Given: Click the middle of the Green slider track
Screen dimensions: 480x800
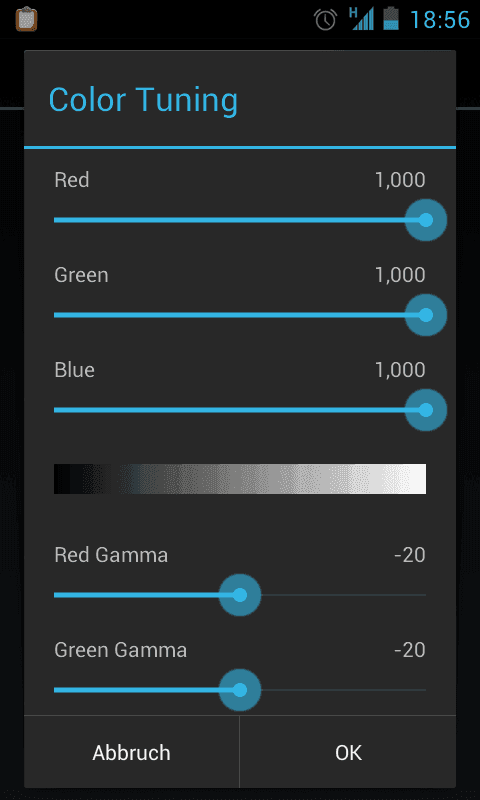Looking at the screenshot, I should click(240, 315).
